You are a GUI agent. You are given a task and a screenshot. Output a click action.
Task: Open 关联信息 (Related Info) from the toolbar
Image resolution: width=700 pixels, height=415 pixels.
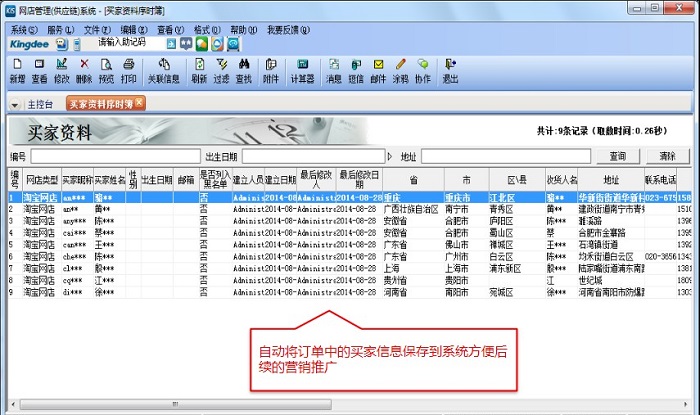[164, 71]
